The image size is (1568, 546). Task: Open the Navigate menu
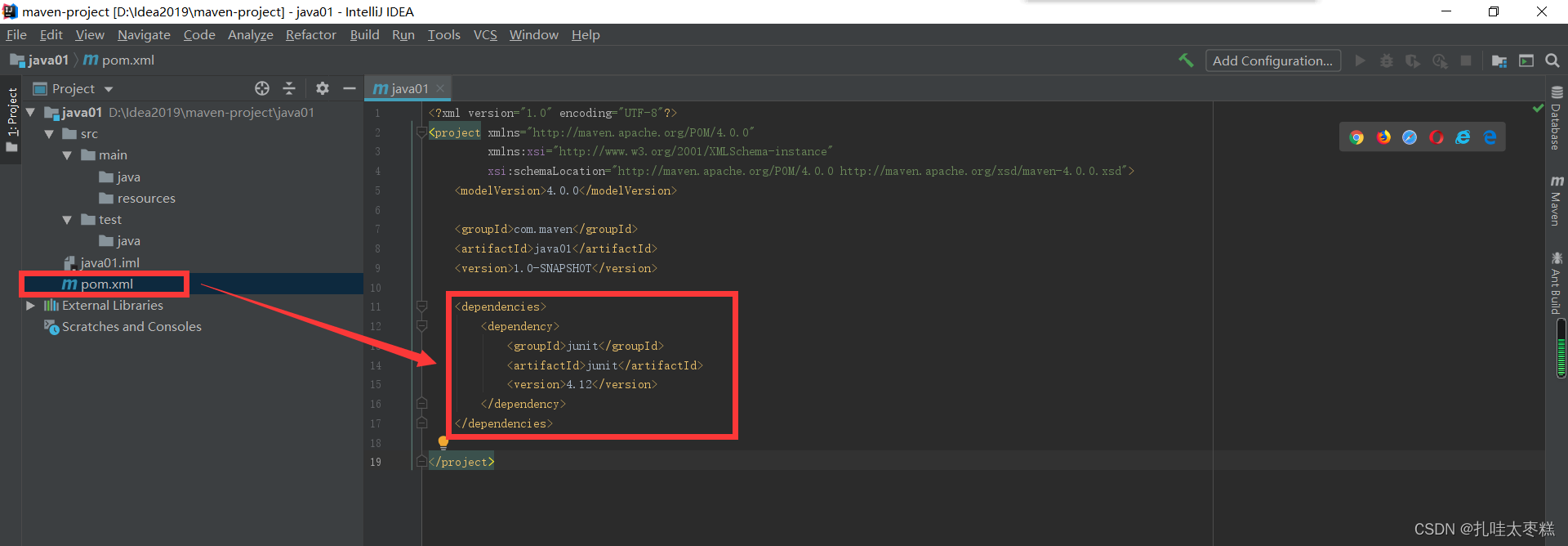(x=144, y=34)
